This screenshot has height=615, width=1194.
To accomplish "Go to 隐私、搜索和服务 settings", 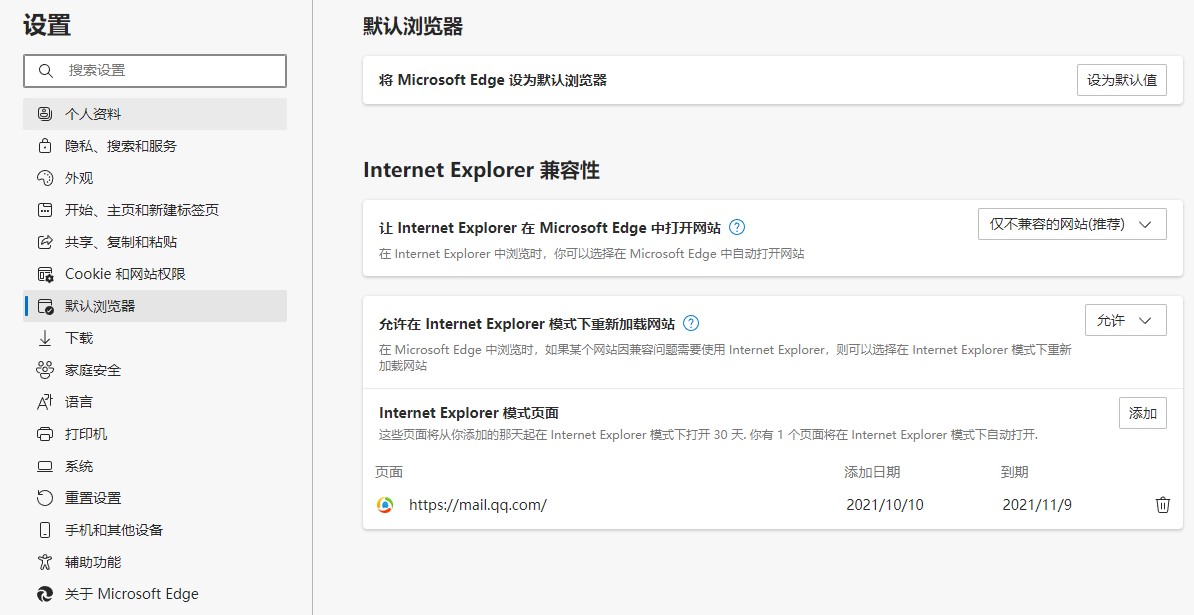I will point(155,146).
